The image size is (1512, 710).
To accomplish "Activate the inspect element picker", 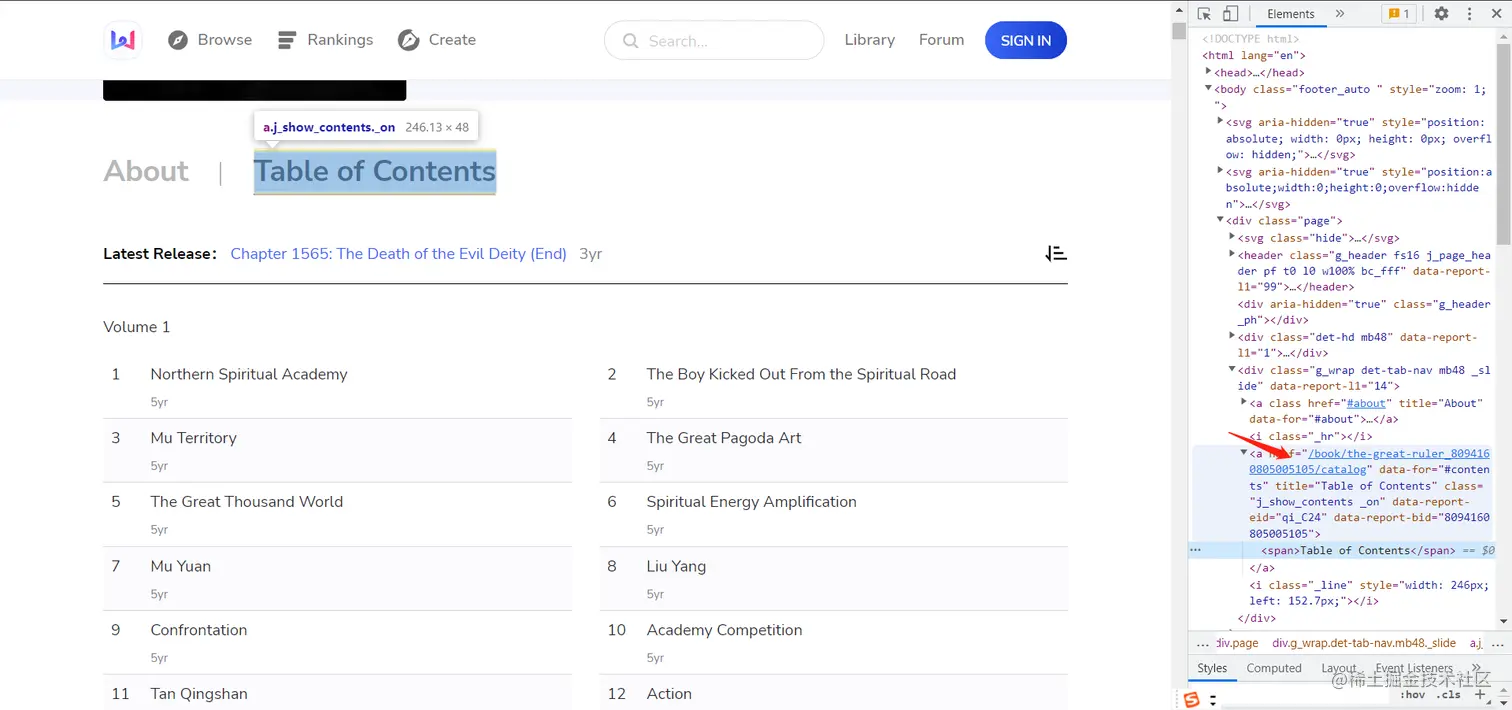I will tap(1204, 14).
